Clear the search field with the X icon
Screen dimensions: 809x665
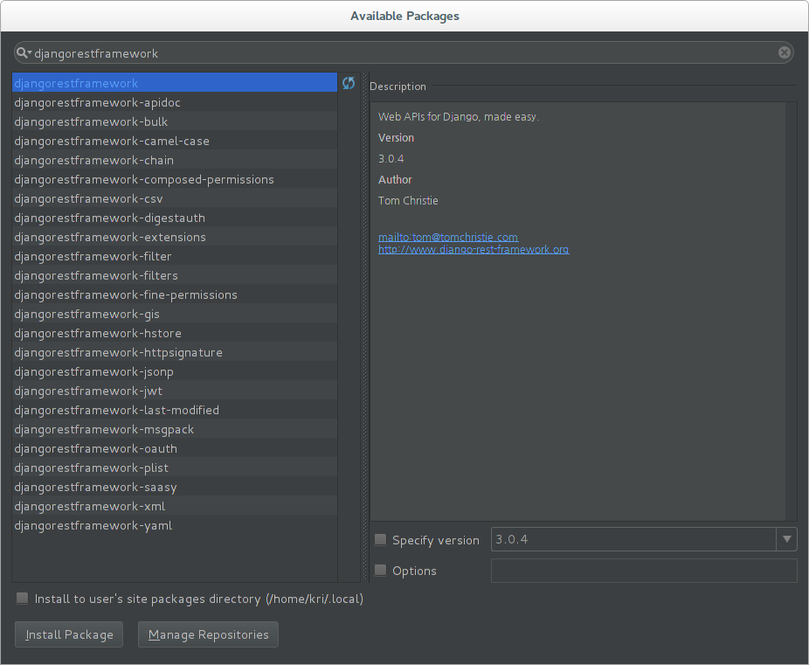784,53
